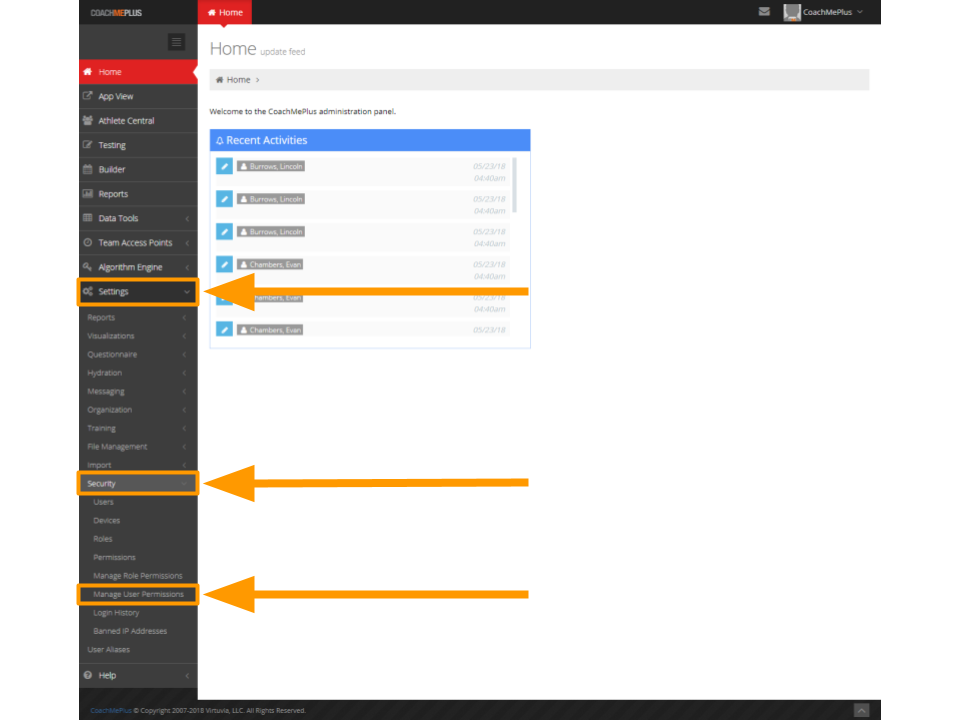Click the scroll-to-top arrow in footer
Viewport: 960px width, 720px height.
(x=861, y=710)
